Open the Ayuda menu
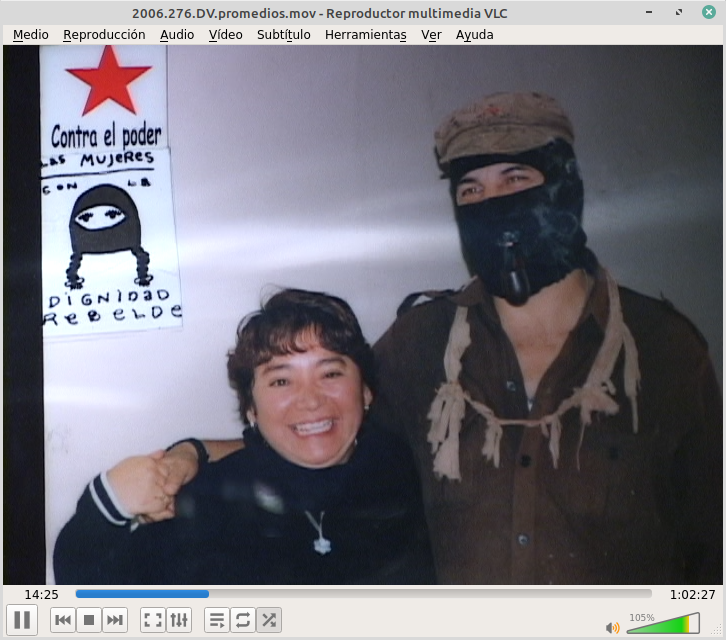726x640 pixels. pos(475,35)
